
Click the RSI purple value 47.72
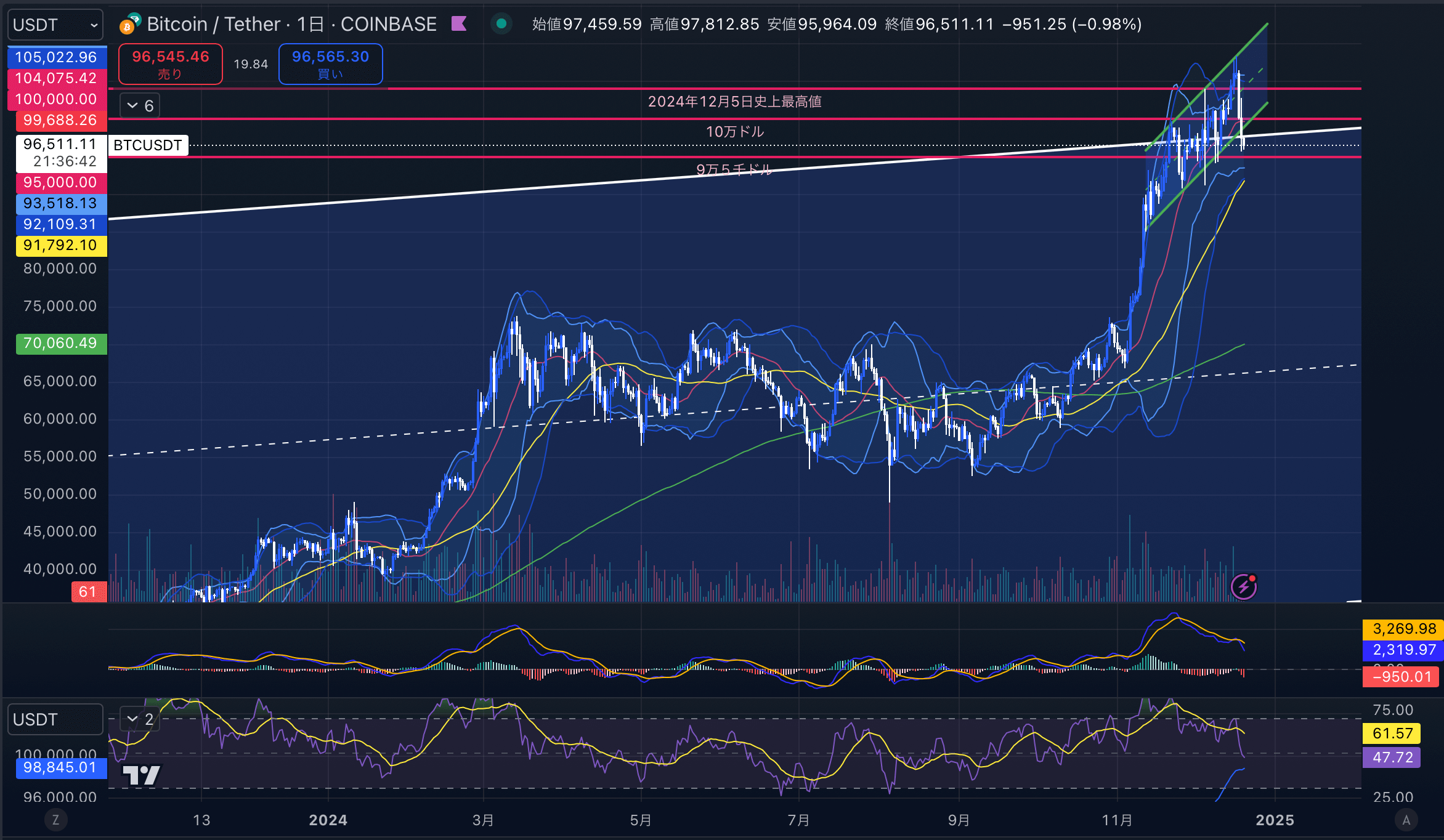[x=1392, y=757]
